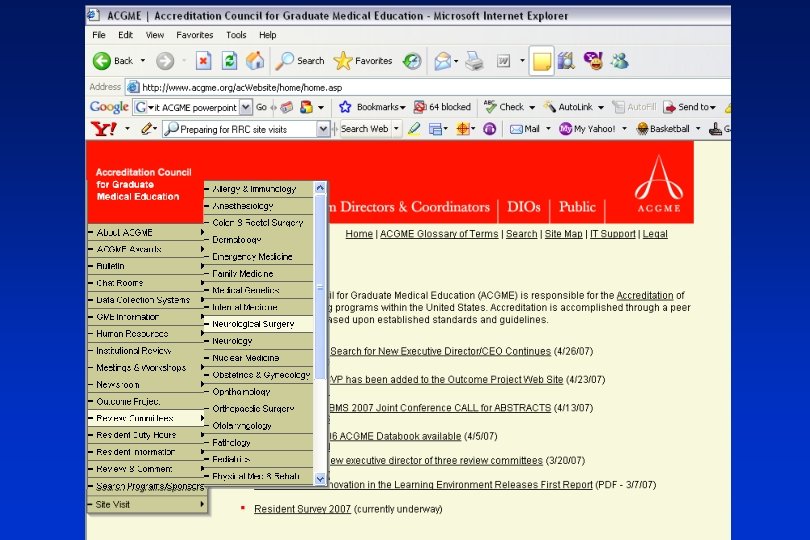The width and height of the screenshot is (810, 540).
Task: Open the Tools menu
Action: point(236,35)
